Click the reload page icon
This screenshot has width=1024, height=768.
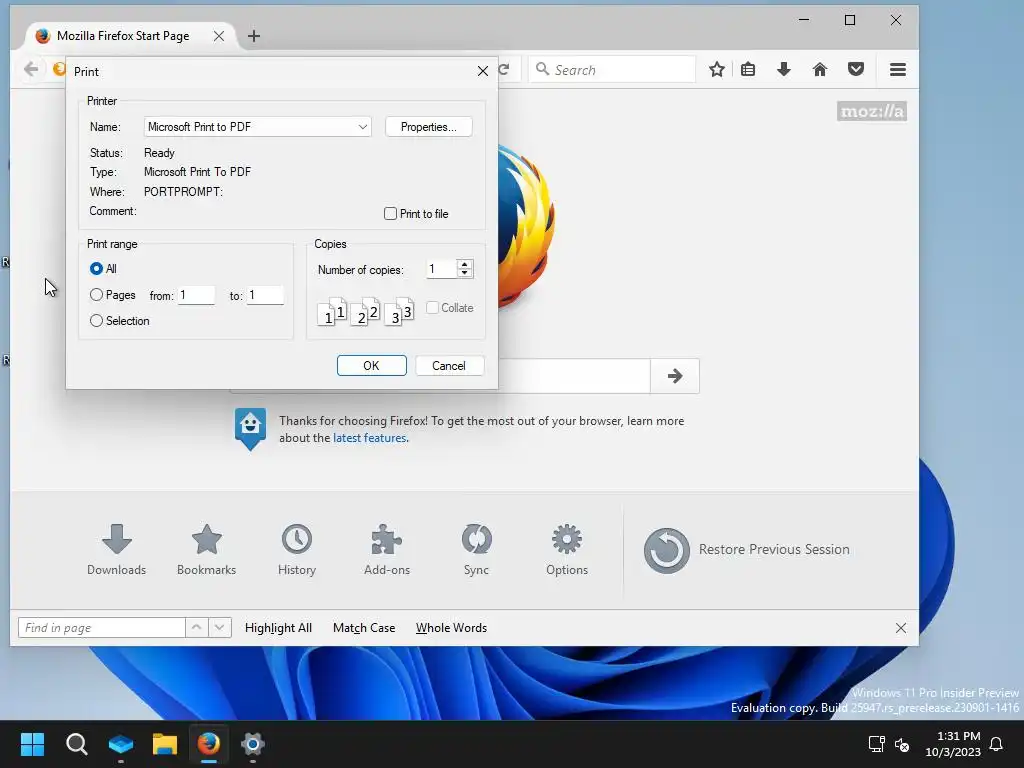pyautogui.click(x=504, y=69)
